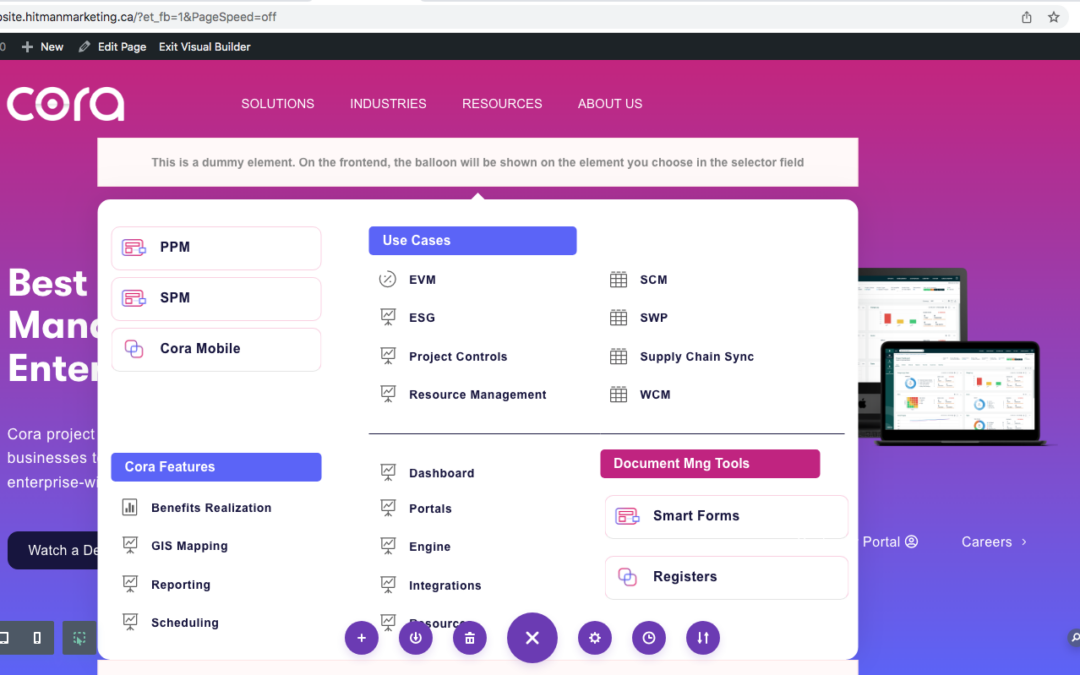
Task: Open the SOLUTIONS menu
Action: coord(278,104)
